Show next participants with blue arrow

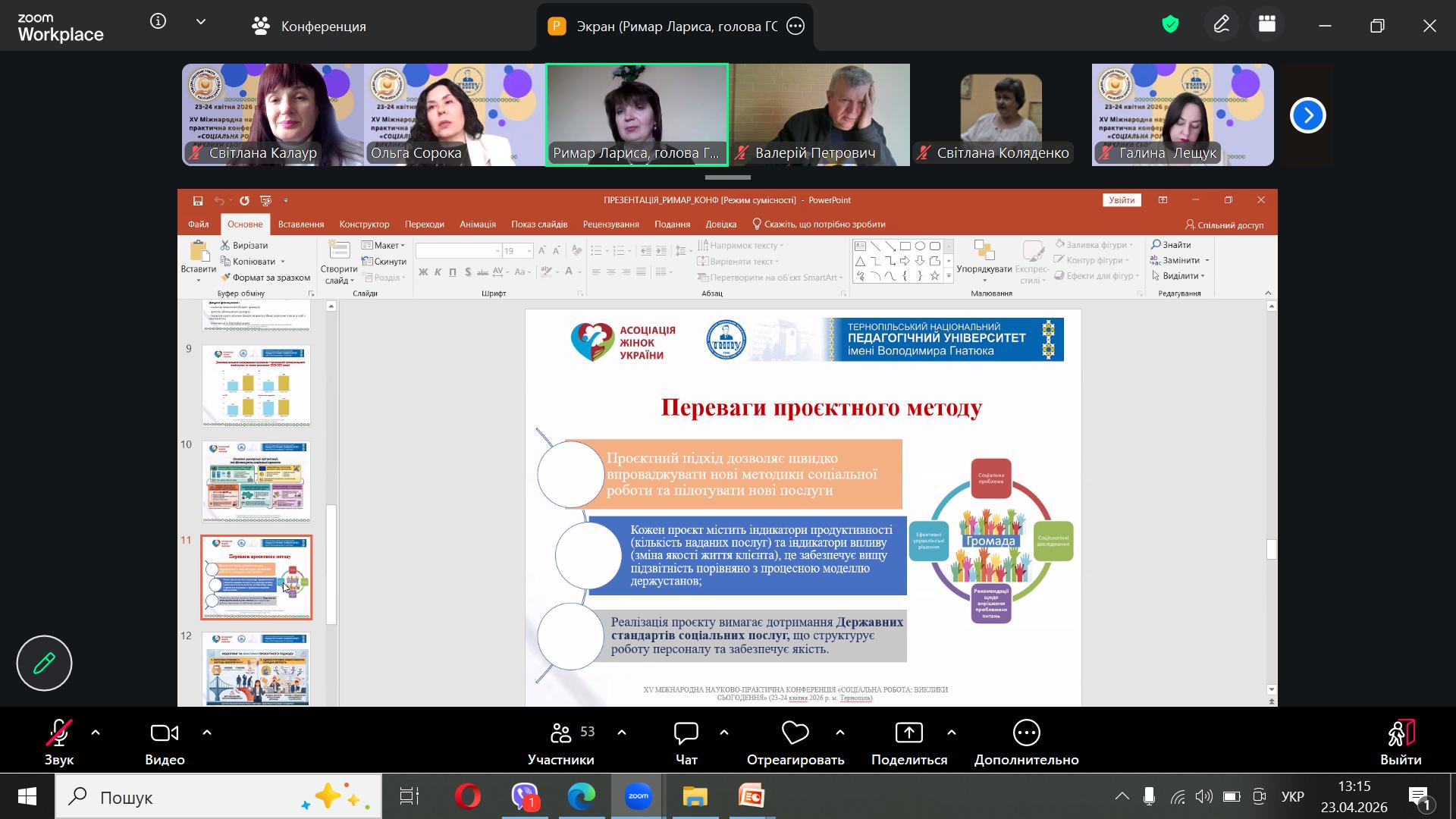click(1307, 115)
